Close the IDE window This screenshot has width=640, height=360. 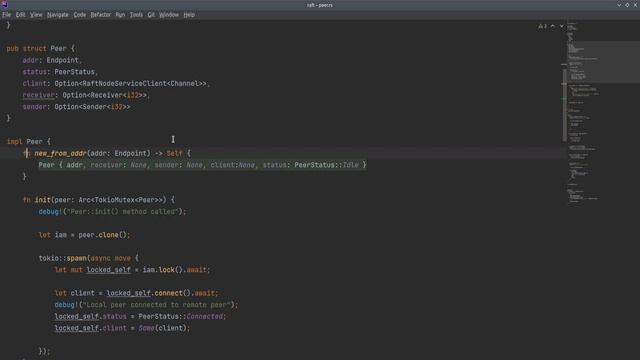click(636, 5)
